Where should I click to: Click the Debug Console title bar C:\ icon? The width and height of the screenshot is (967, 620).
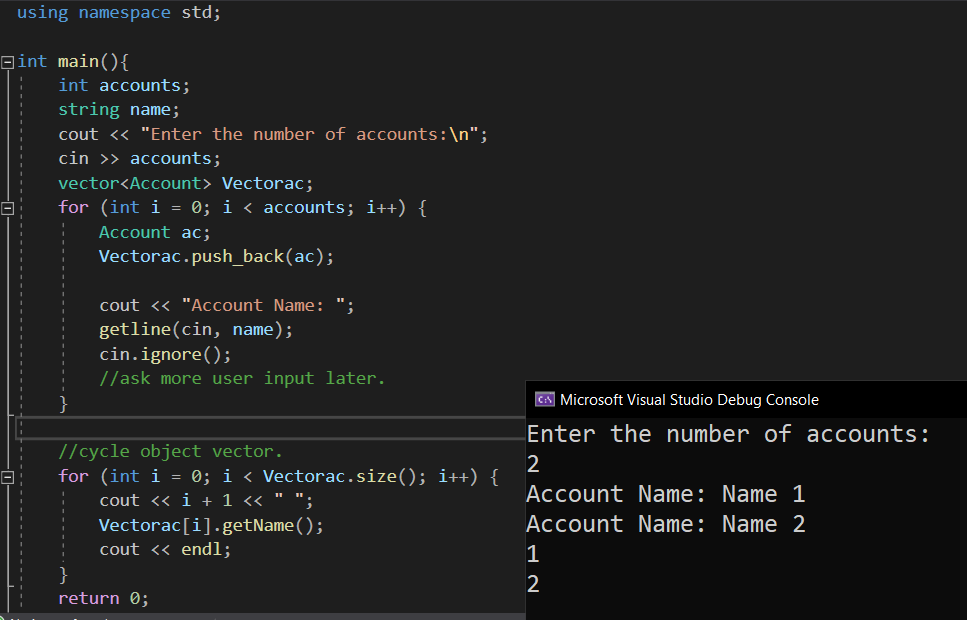pos(545,398)
